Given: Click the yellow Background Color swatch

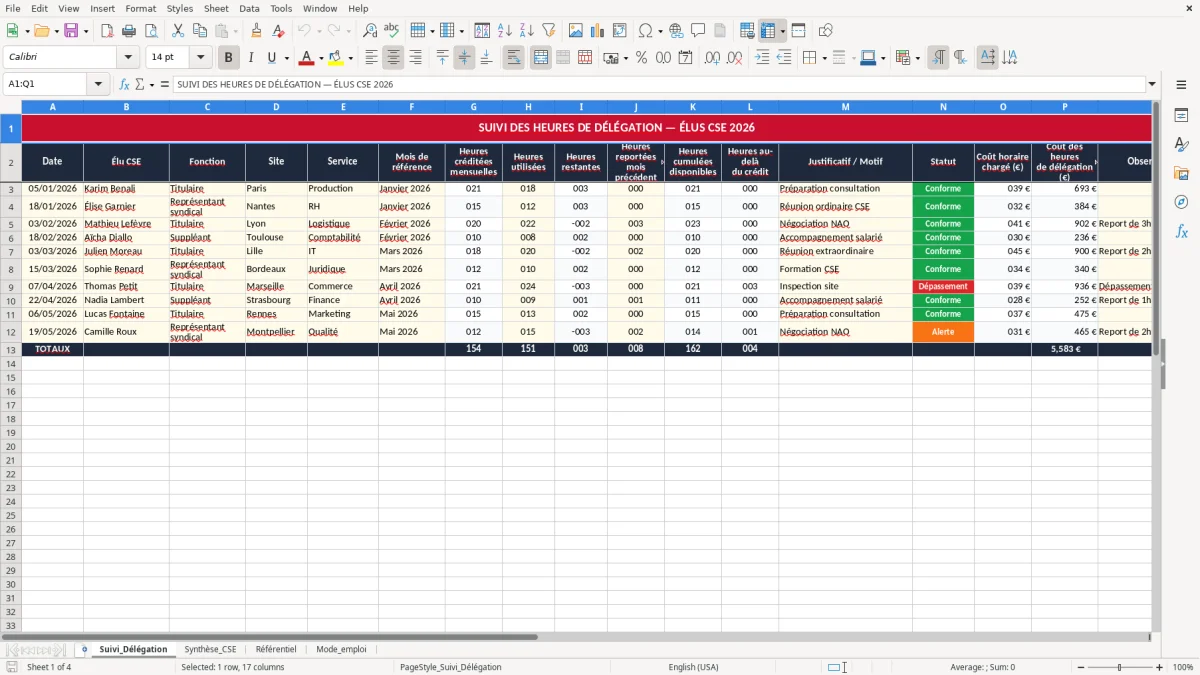Looking at the screenshot, I should (335, 58).
